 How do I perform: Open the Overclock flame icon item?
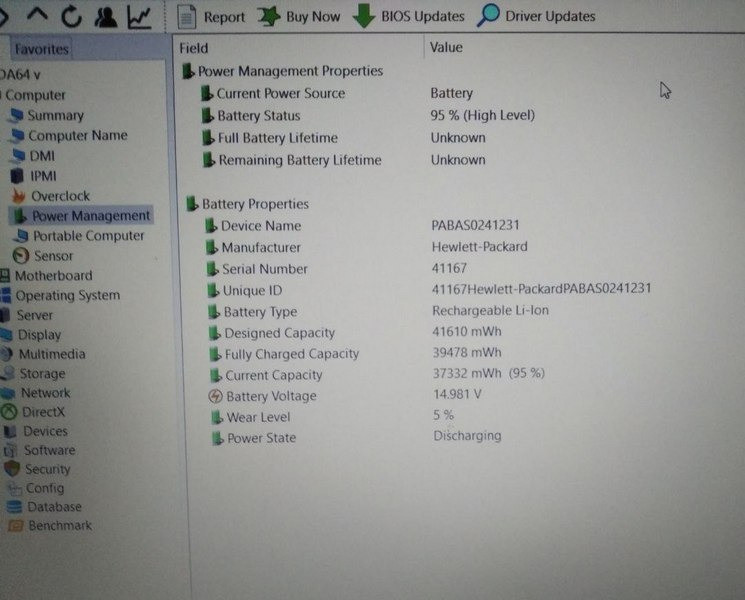pyautogui.click(x=59, y=196)
